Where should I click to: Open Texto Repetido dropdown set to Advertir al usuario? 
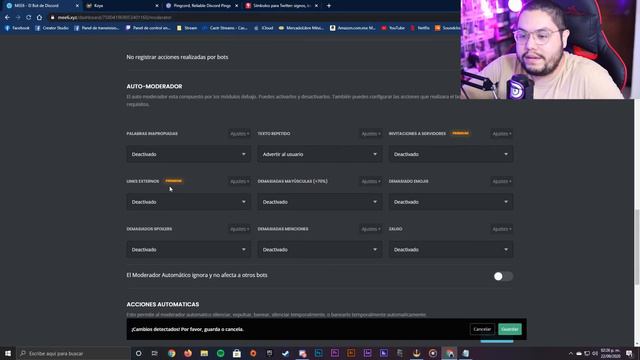tap(320, 154)
